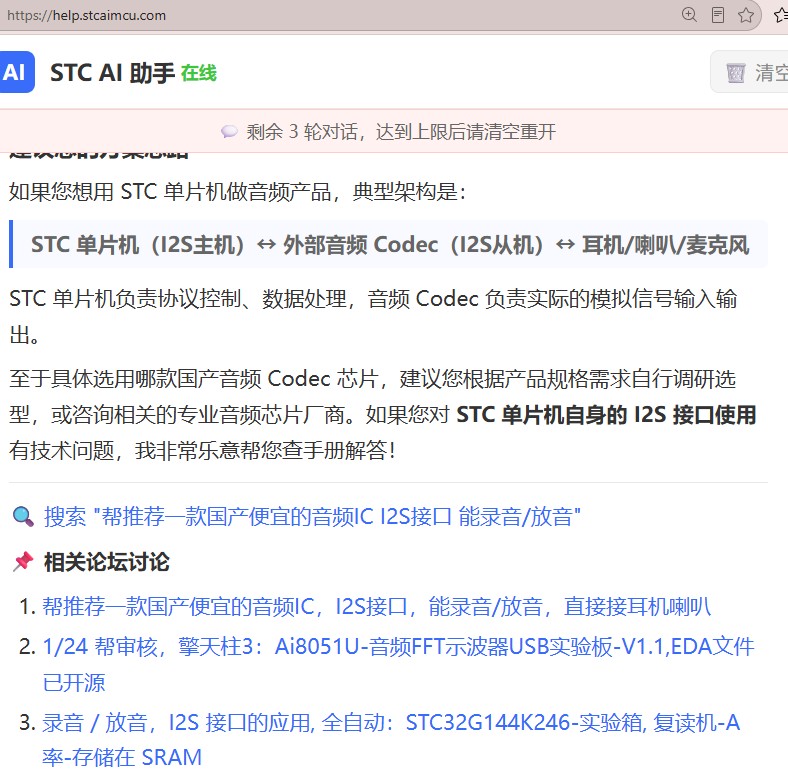This screenshot has height=777, width=788.
Task: Click the 在线 online status label
Action: click(199, 73)
